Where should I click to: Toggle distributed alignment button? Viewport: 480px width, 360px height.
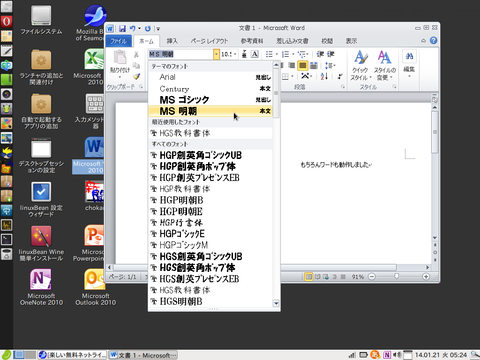tap(313, 65)
